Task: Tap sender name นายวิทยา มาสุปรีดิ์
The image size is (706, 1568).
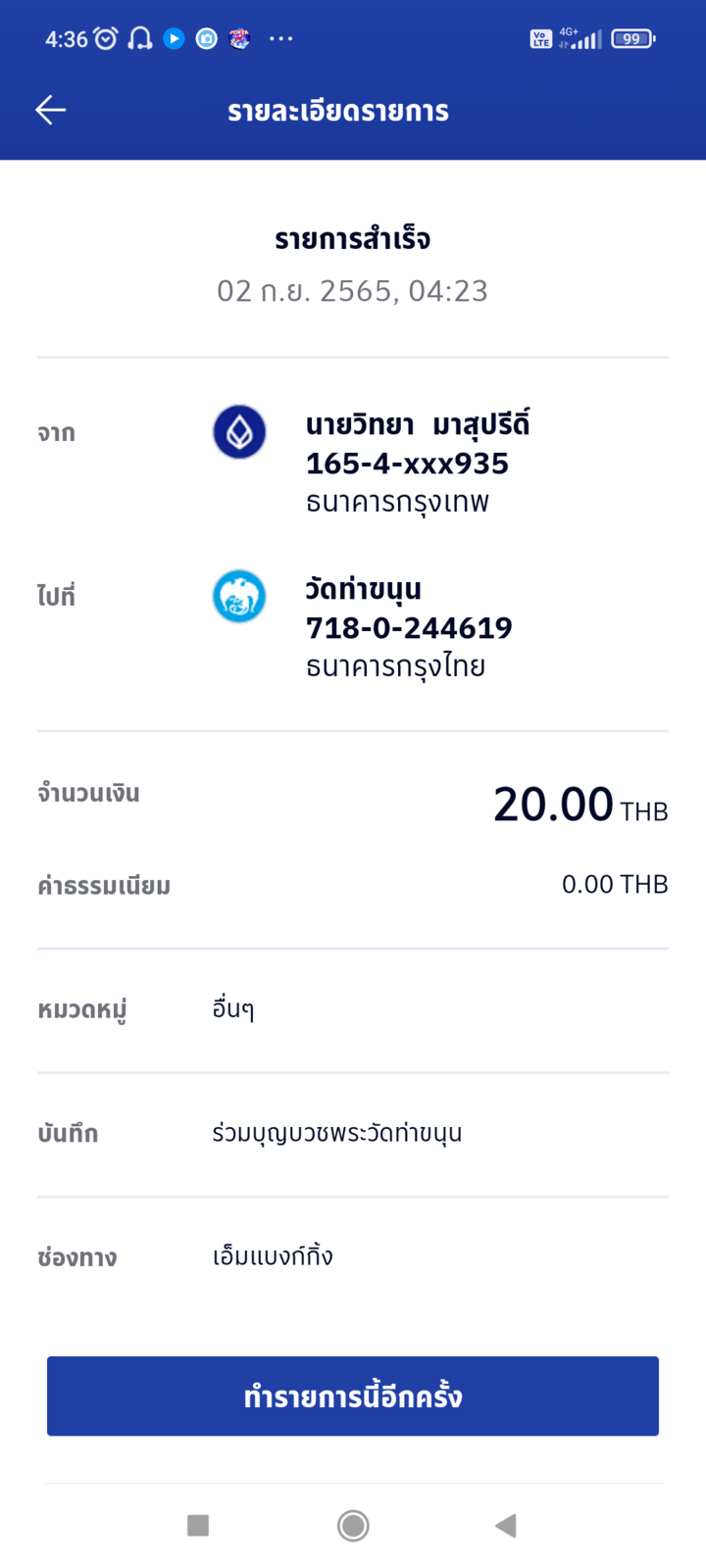Action: click(x=418, y=425)
